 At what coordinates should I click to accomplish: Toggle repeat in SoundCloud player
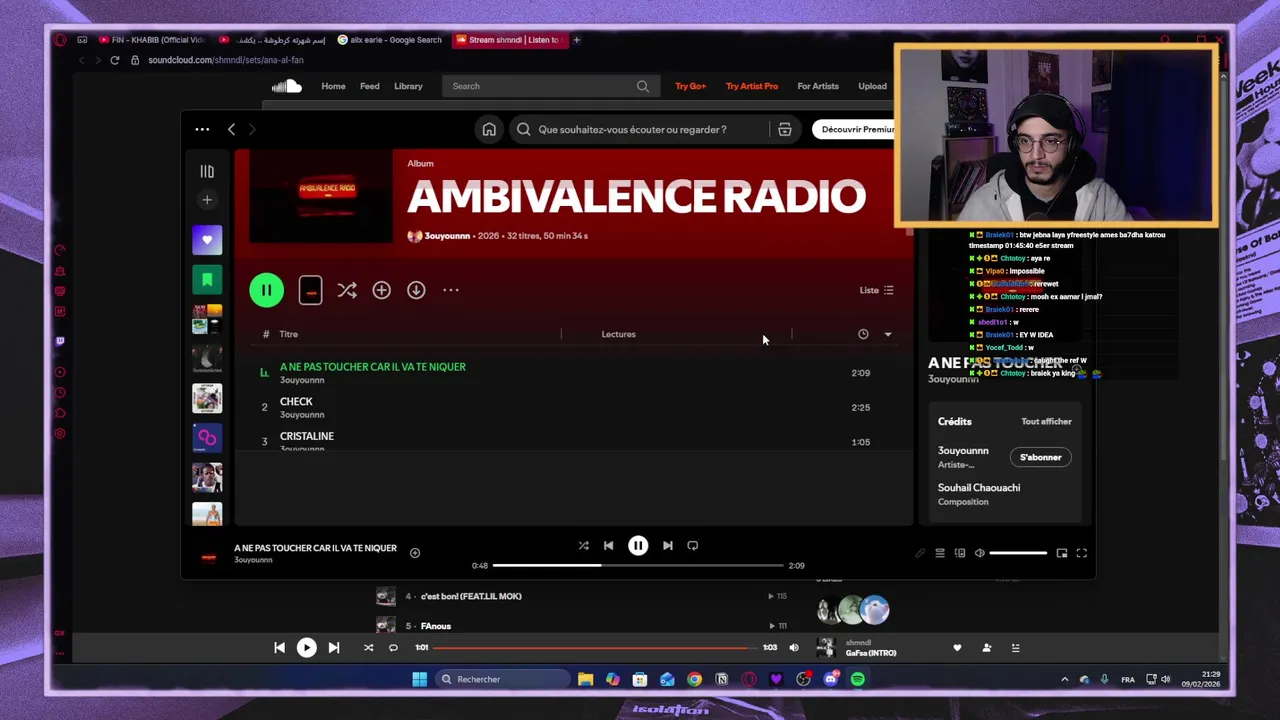[x=393, y=648]
